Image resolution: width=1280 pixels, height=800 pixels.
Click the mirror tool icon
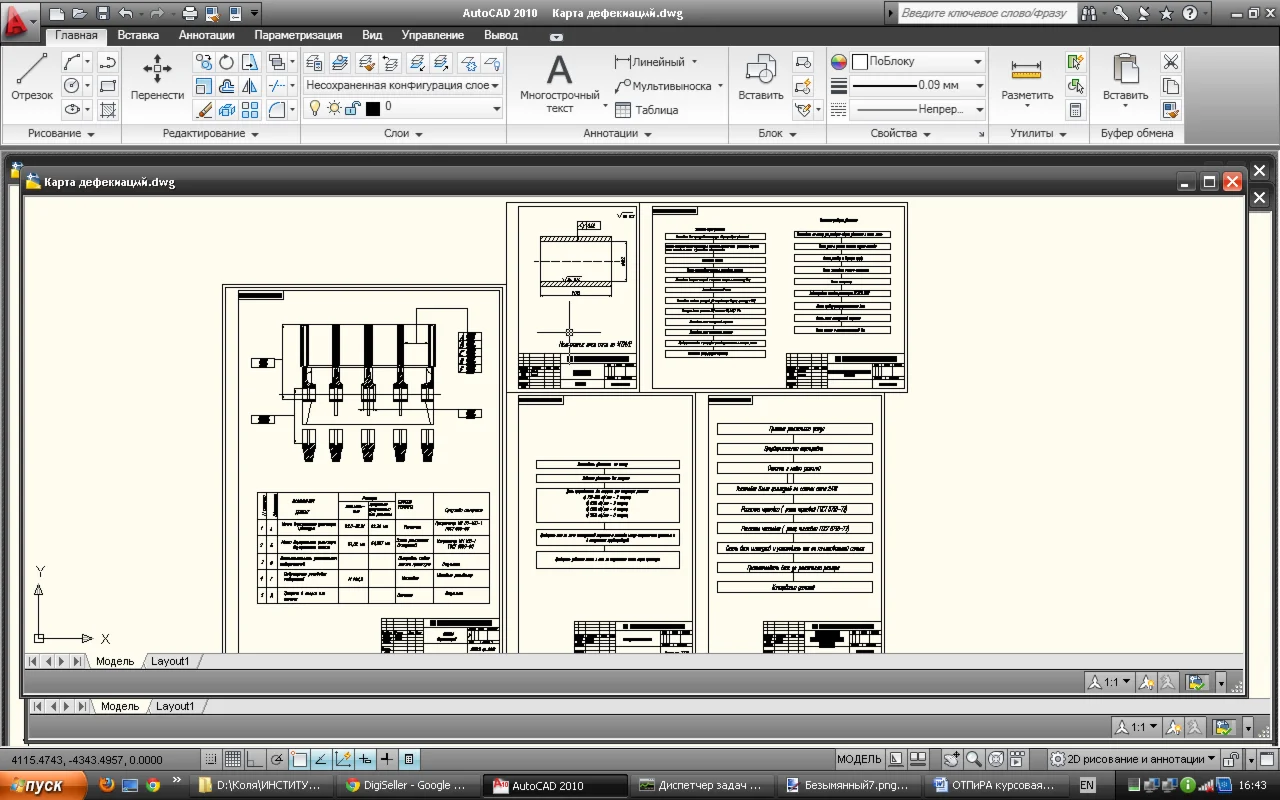click(x=250, y=86)
